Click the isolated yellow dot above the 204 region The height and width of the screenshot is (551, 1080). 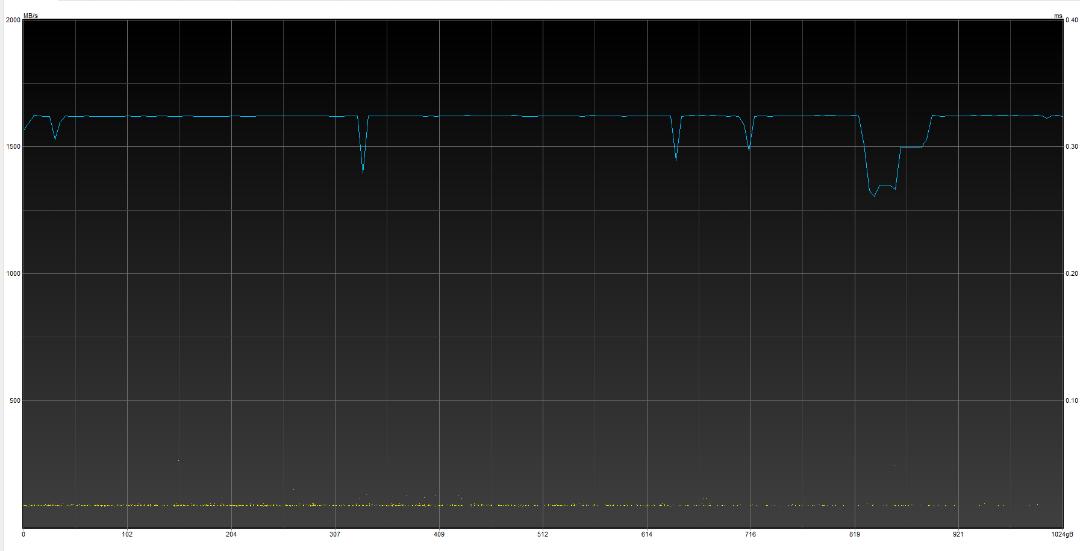point(178,460)
